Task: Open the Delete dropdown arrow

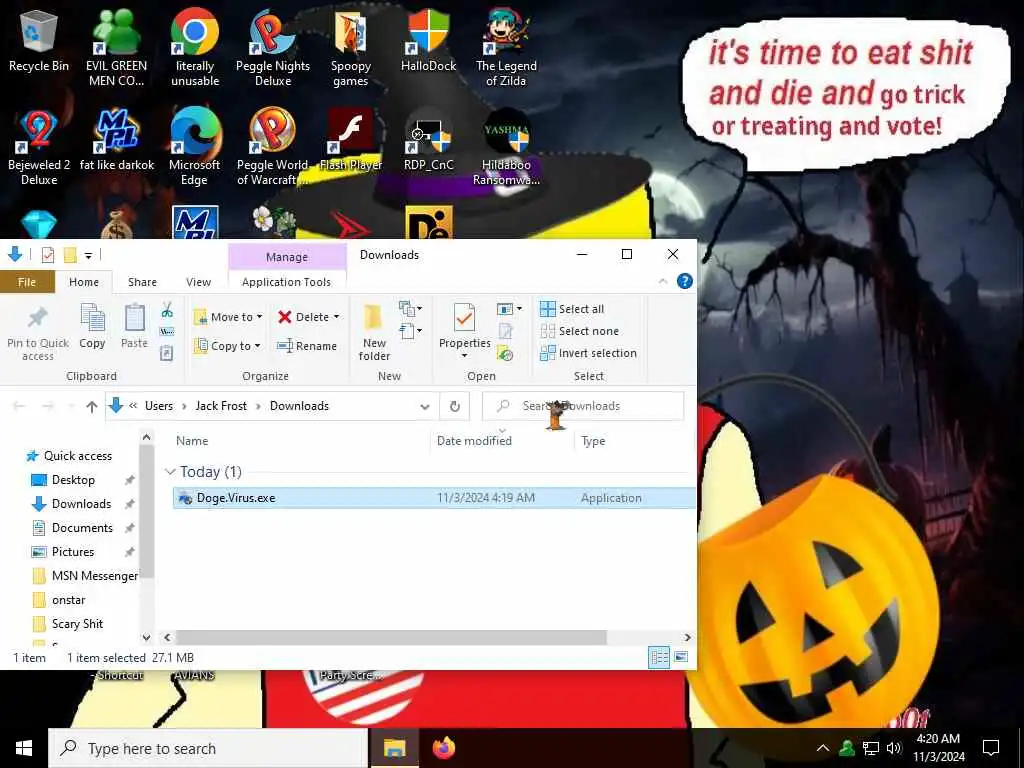Action: (x=337, y=317)
